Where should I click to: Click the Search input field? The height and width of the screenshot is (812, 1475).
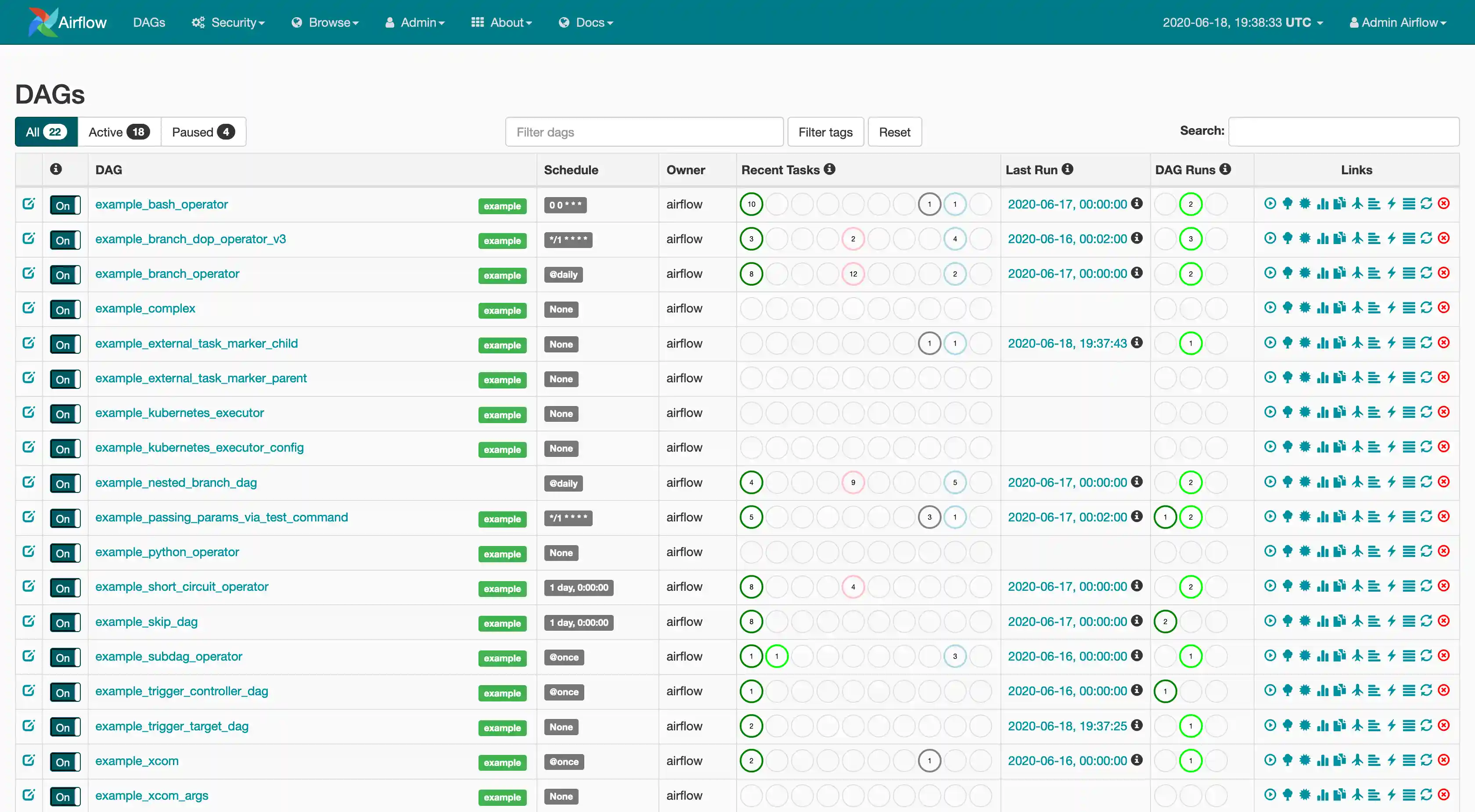1343,132
